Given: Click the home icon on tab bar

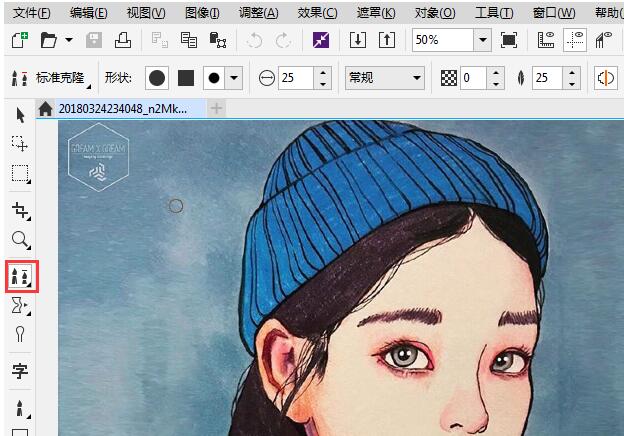Looking at the screenshot, I should pos(45,109).
